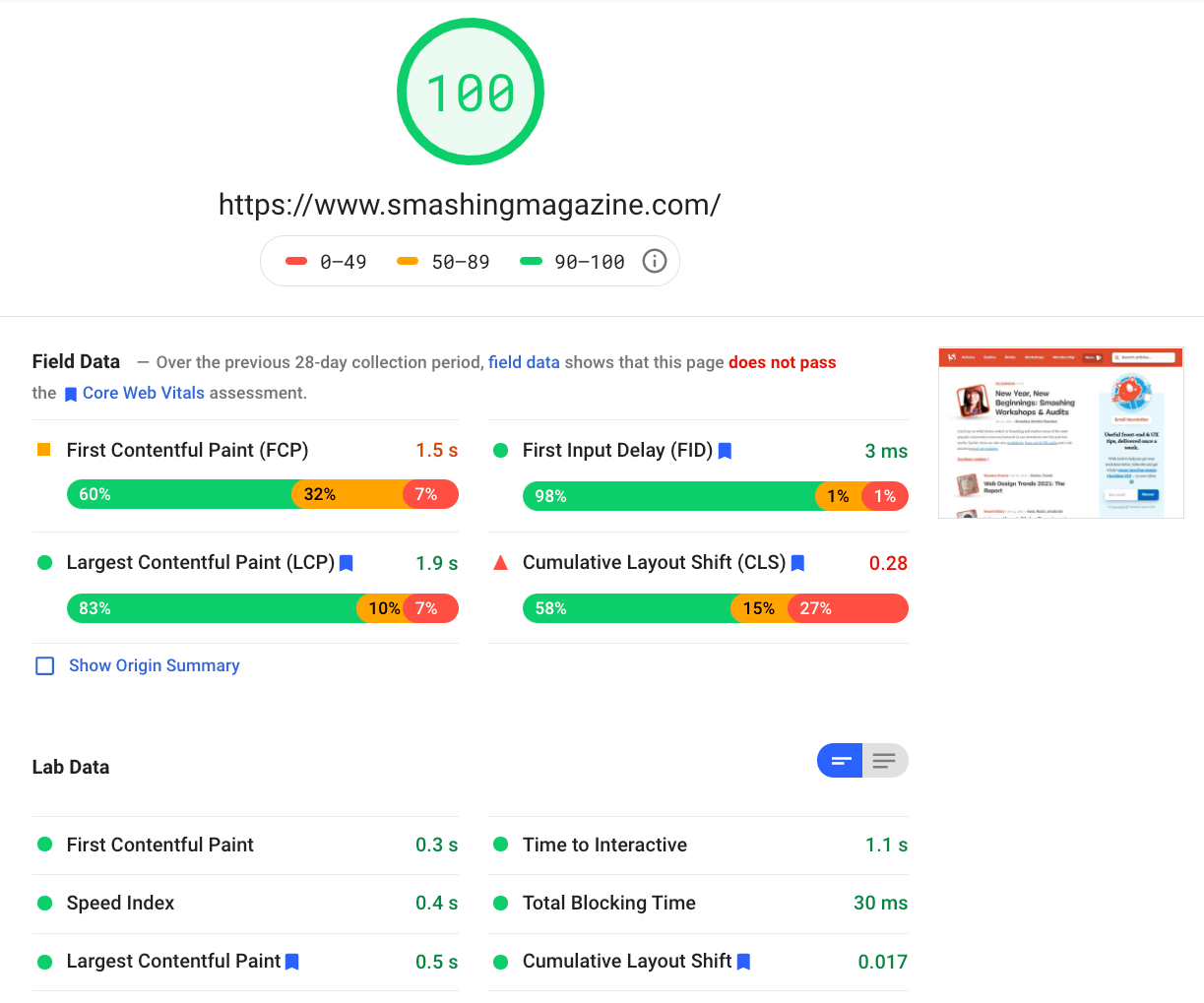Click the green 60% segment of the FCP distribution bar
Viewport: 1204px width, 1003px height.
177,494
